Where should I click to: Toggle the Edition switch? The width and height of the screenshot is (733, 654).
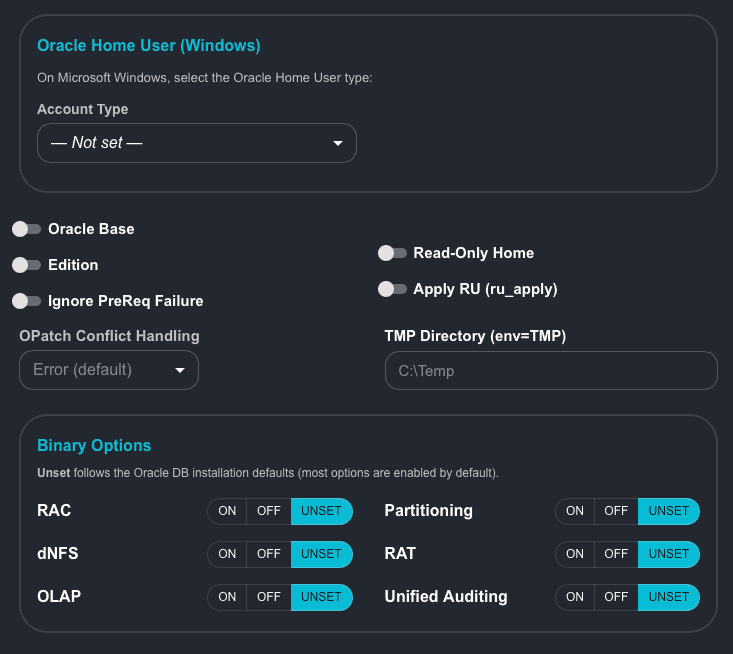coord(27,265)
